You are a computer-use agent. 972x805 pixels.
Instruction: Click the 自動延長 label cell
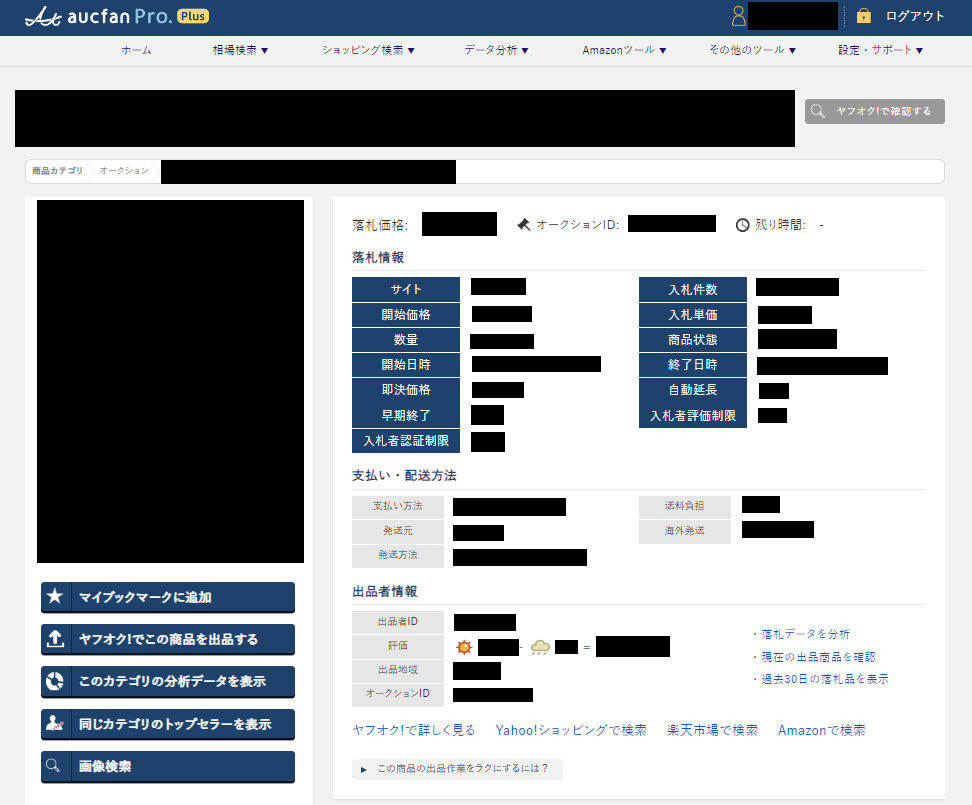[692, 390]
